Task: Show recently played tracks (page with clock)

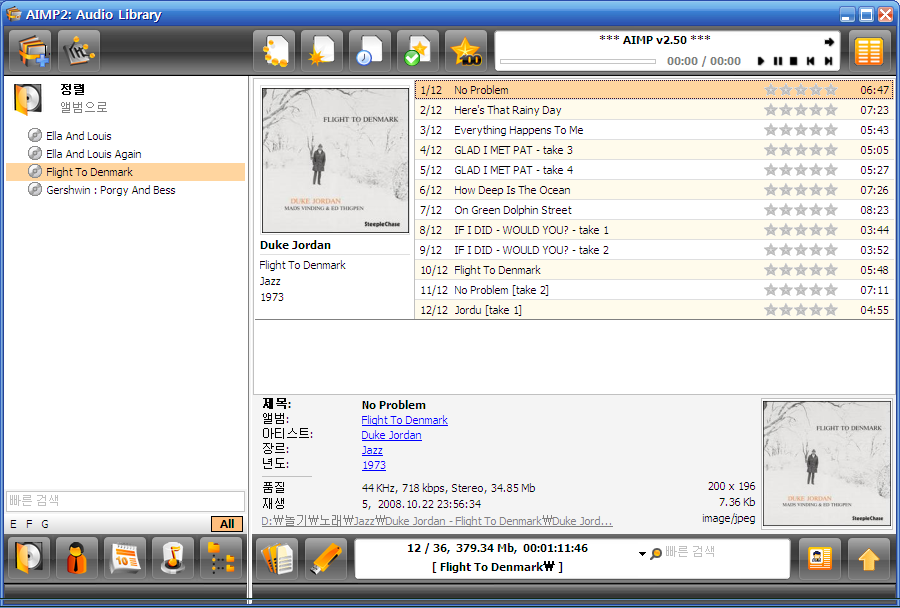Action: point(370,51)
